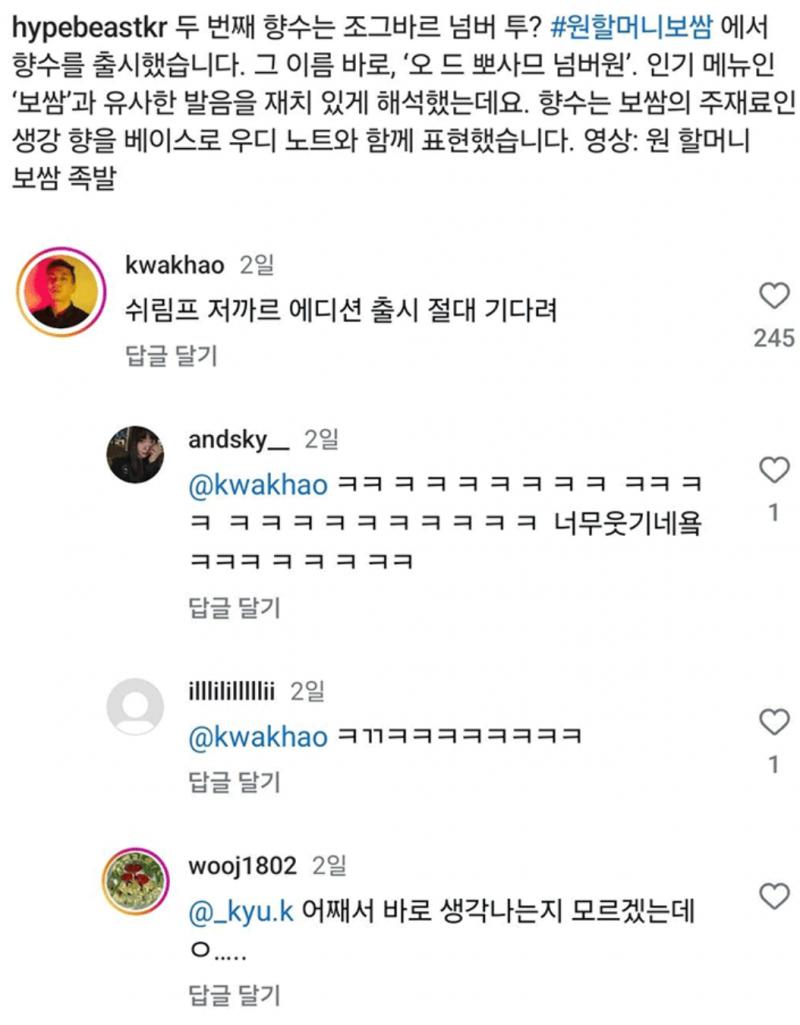The height and width of the screenshot is (1025, 800).
Task: Click the wooj1802 username
Action: [244, 865]
